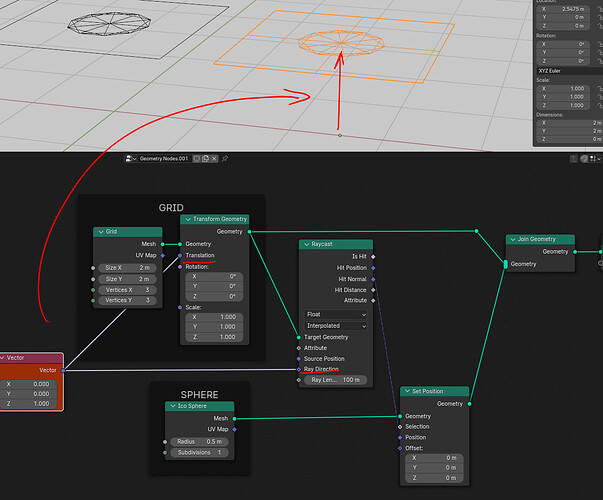The height and width of the screenshot is (500, 603).
Task: Edit Vector node X value 0.000
Action: pyautogui.click(x=29, y=384)
